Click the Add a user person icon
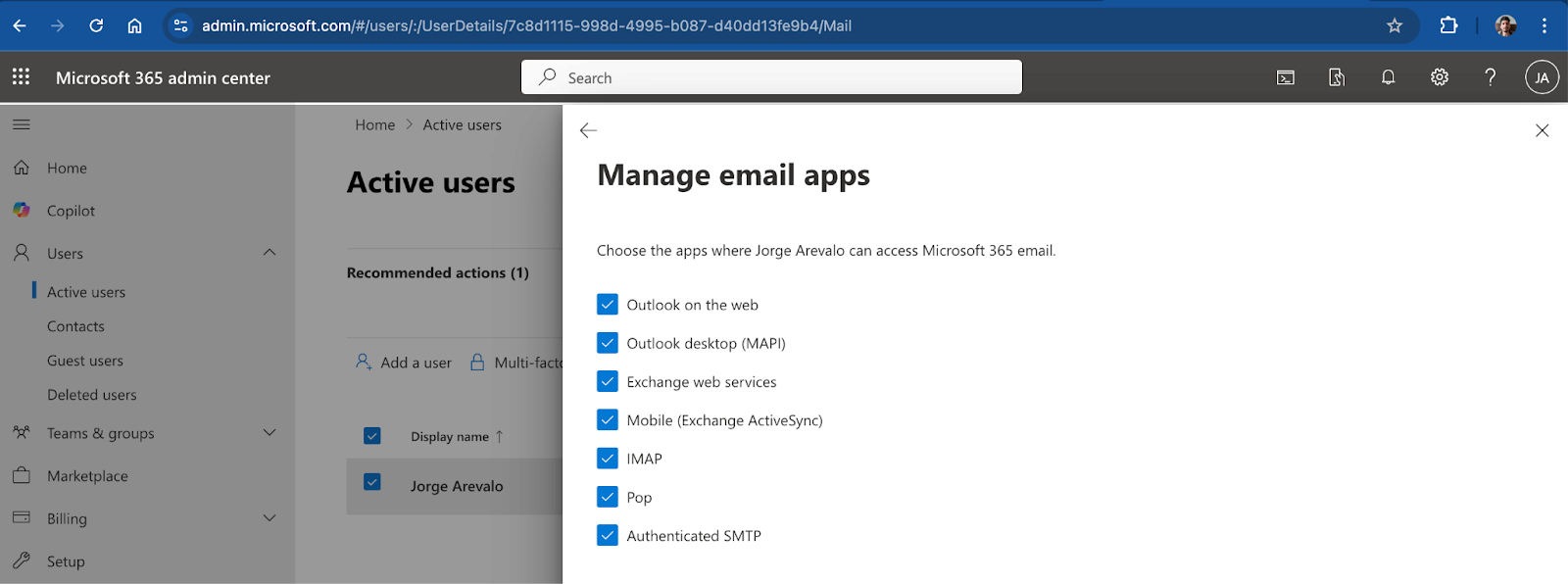The width and height of the screenshot is (1568, 584). click(364, 362)
